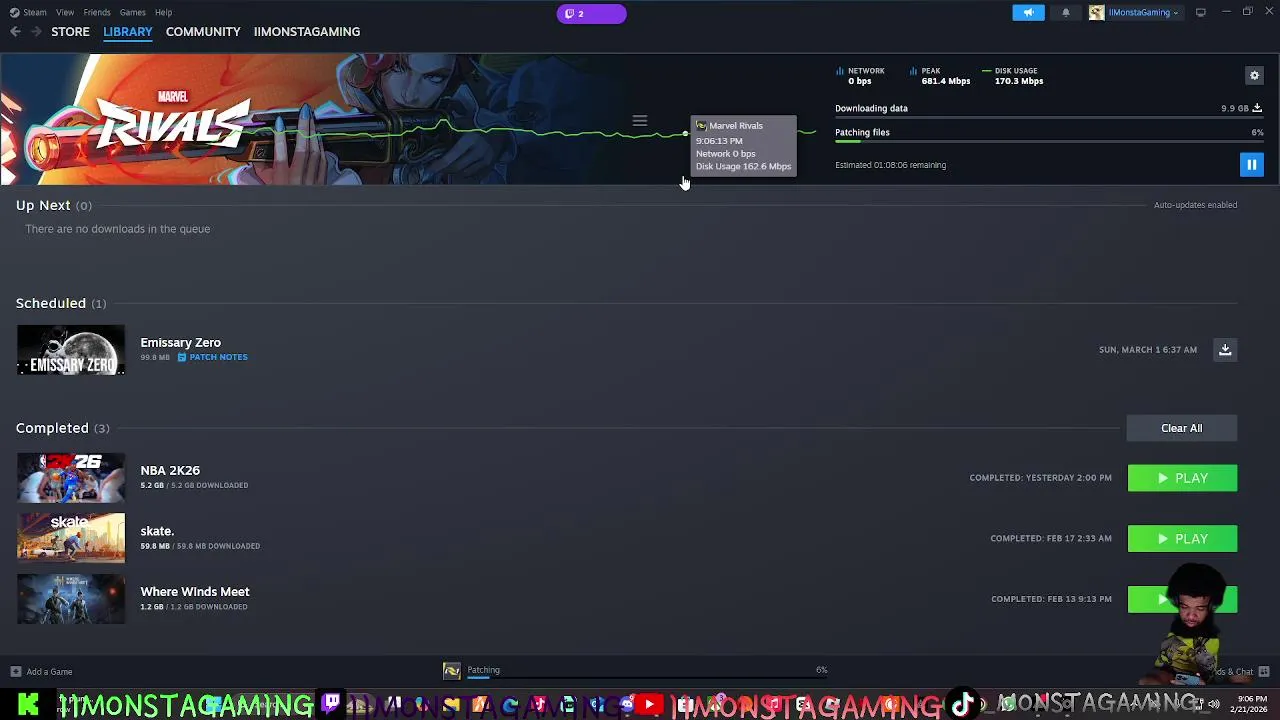
Task: Click the Add a Game plus icon
Action: coord(15,672)
